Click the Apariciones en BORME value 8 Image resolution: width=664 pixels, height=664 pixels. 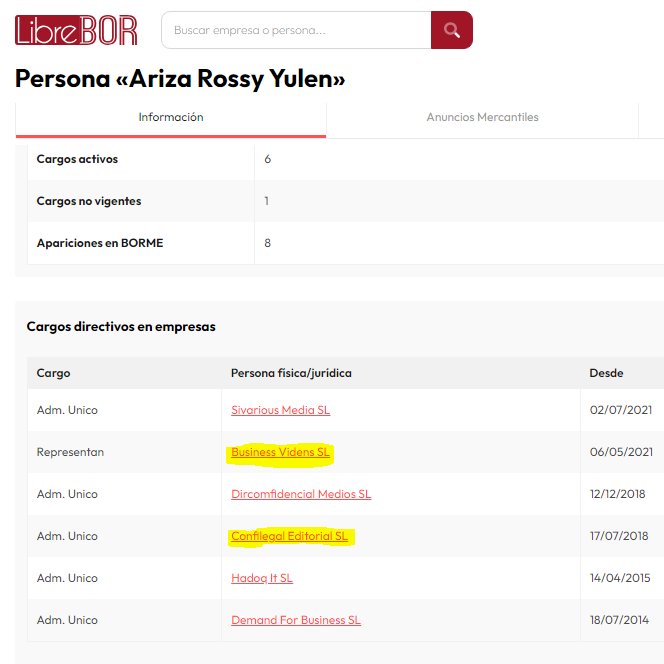point(268,243)
